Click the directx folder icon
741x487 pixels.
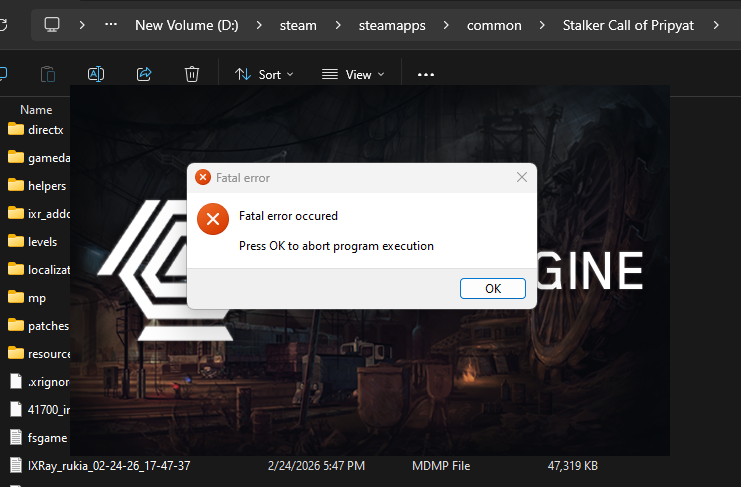click(16, 129)
